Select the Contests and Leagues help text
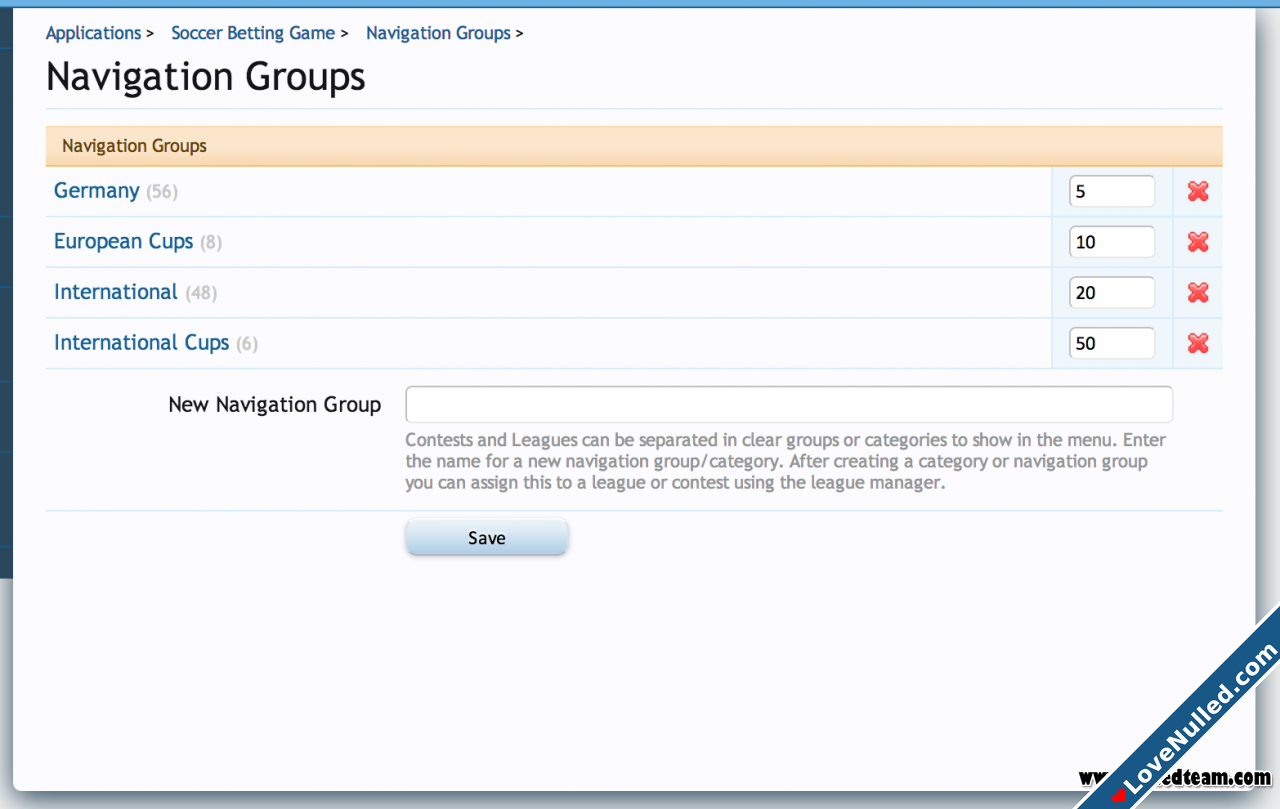Image resolution: width=1280 pixels, height=809 pixels. (786, 461)
